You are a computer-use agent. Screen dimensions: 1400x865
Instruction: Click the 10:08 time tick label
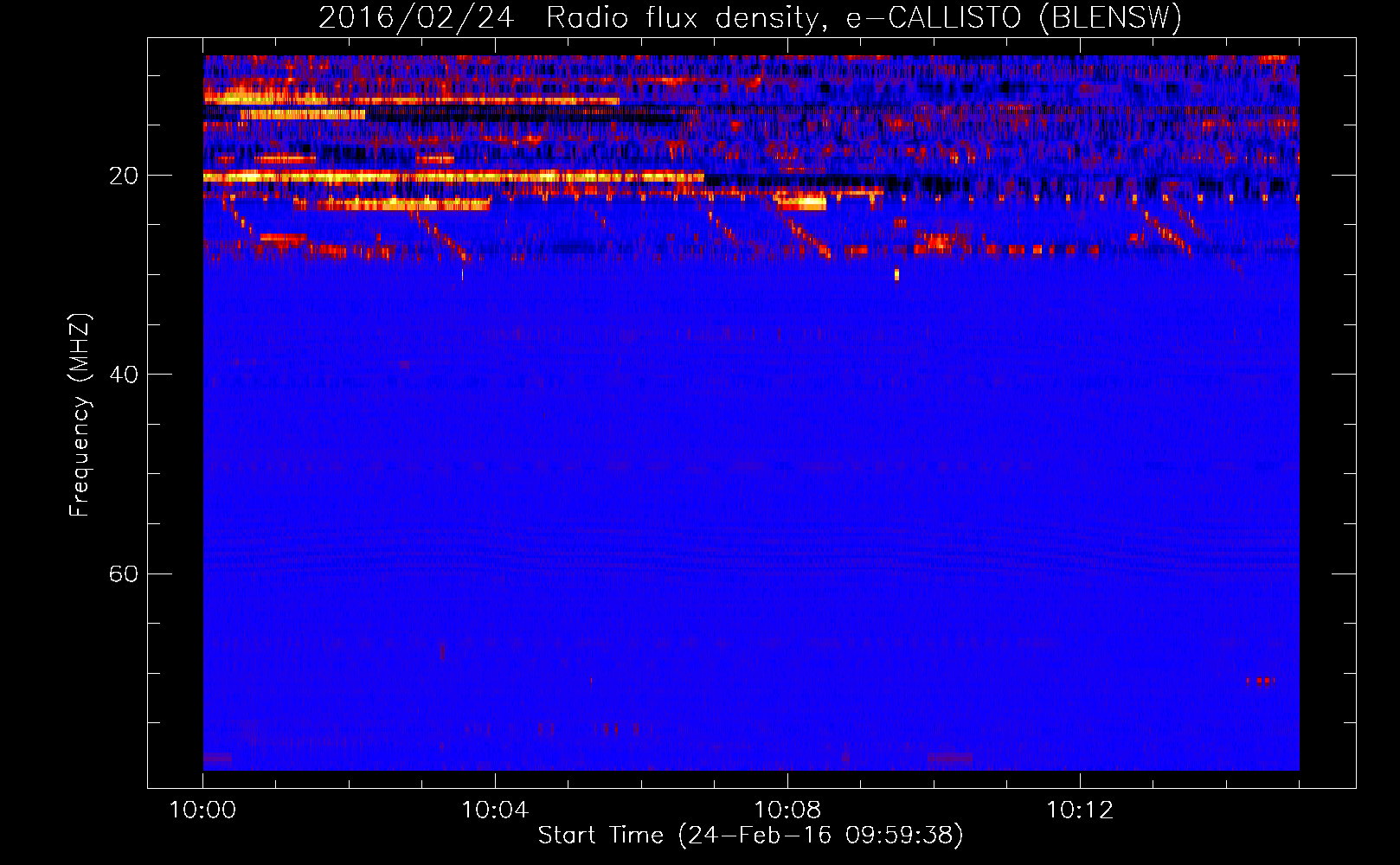pos(787,811)
